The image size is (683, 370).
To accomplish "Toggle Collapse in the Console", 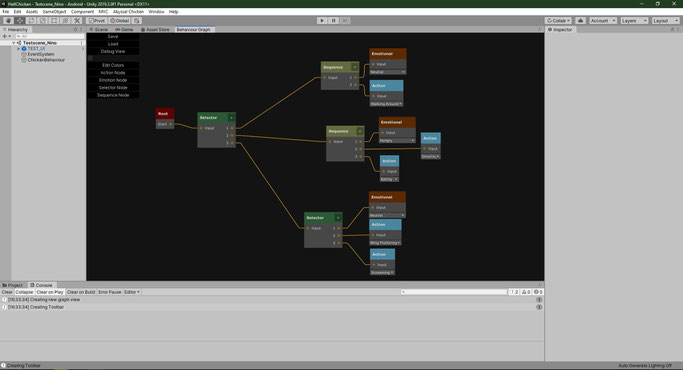I will pyautogui.click(x=24, y=292).
